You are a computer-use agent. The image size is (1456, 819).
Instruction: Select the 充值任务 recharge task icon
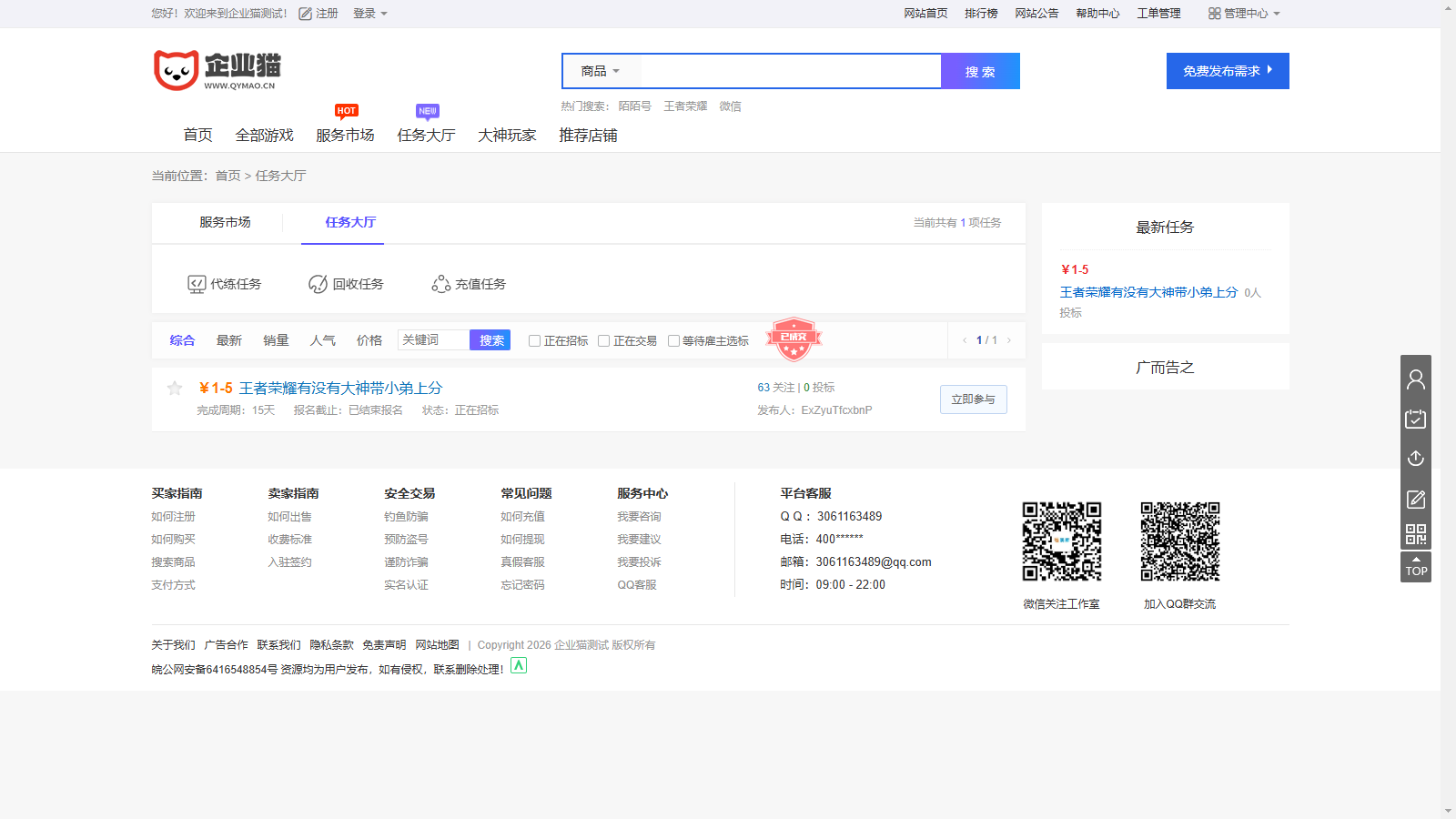click(440, 283)
